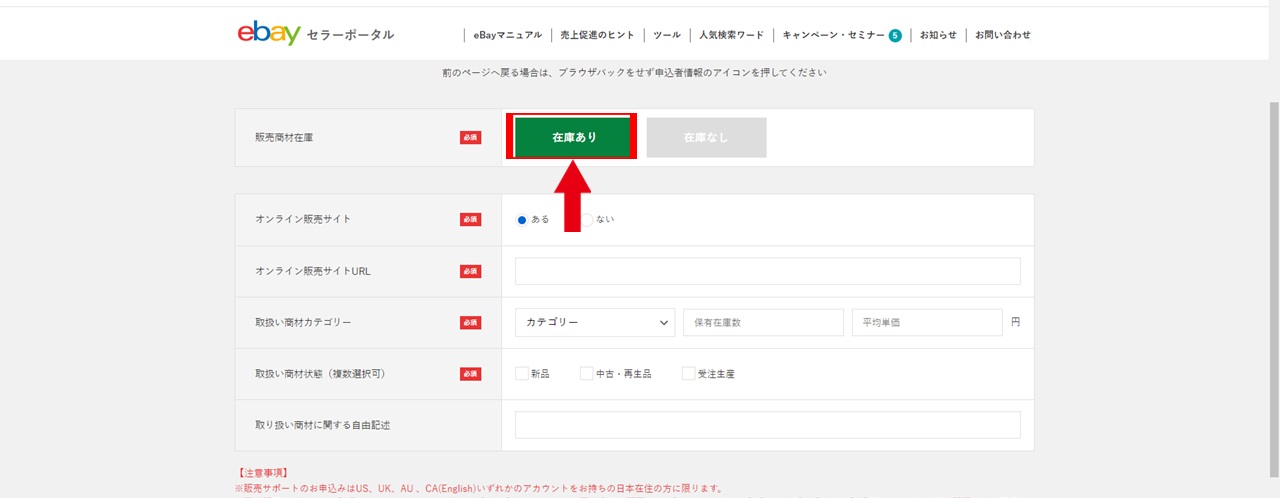This screenshot has height=498, width=1280.
Task: Check the 中古・再生品 checkbox
Action: tap(586, 373)
